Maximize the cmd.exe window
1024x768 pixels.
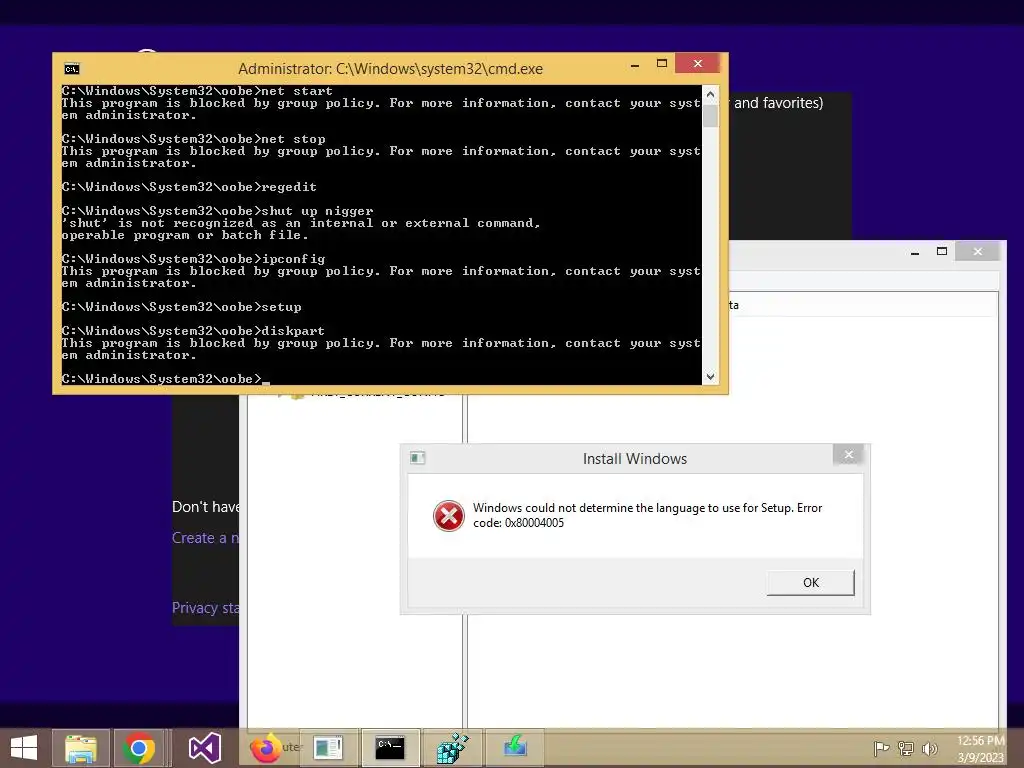(x=662, y=63)
